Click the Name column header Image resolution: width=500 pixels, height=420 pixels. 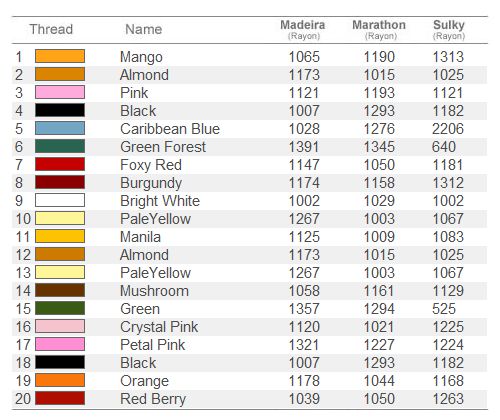(x=144, y=29)
